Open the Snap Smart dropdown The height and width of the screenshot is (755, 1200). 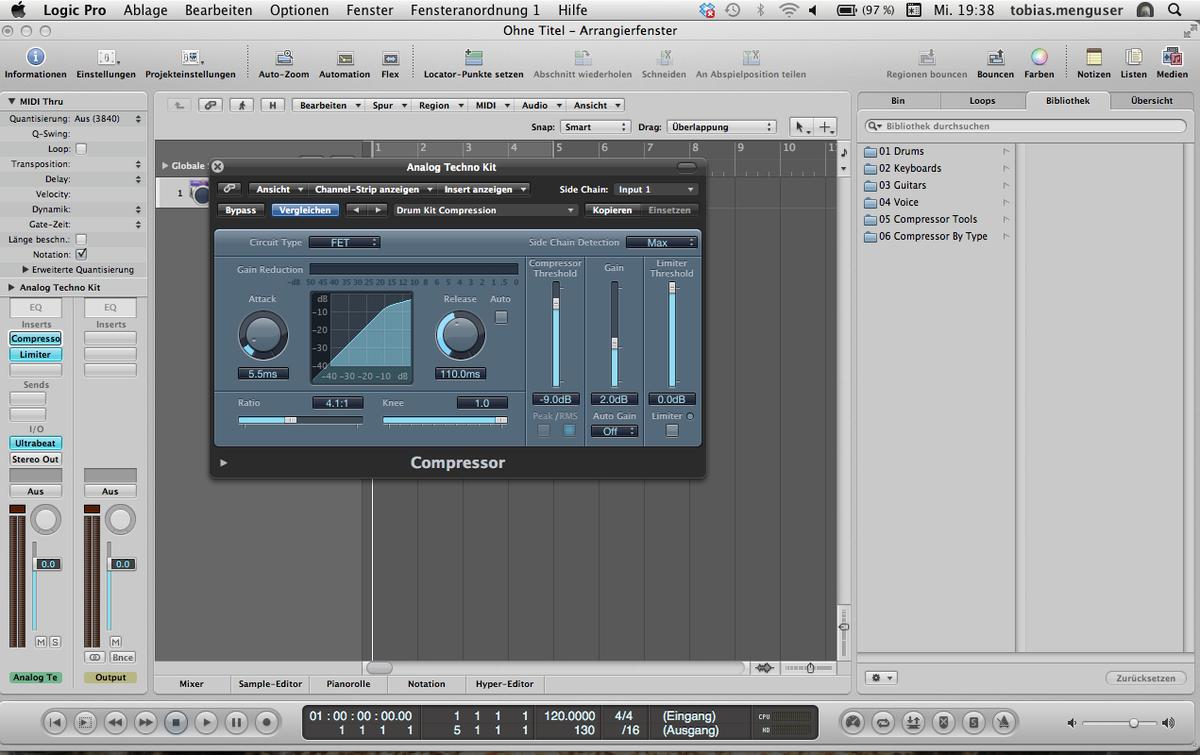pos(595,127)
